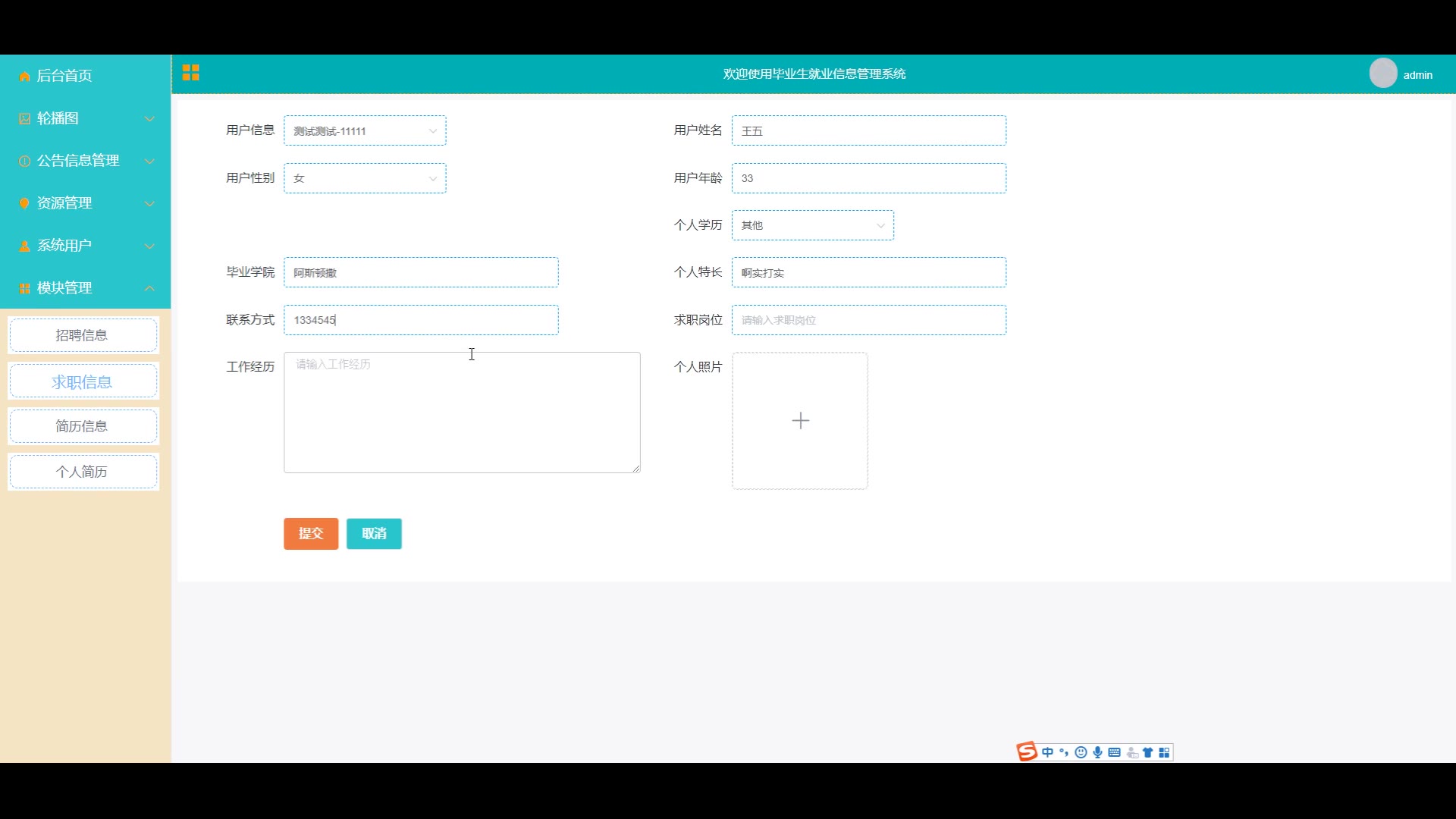Expand the 轮播图 sidebar menu
This screenshot has width=1456, height=819.
click(x=85, y=118)
